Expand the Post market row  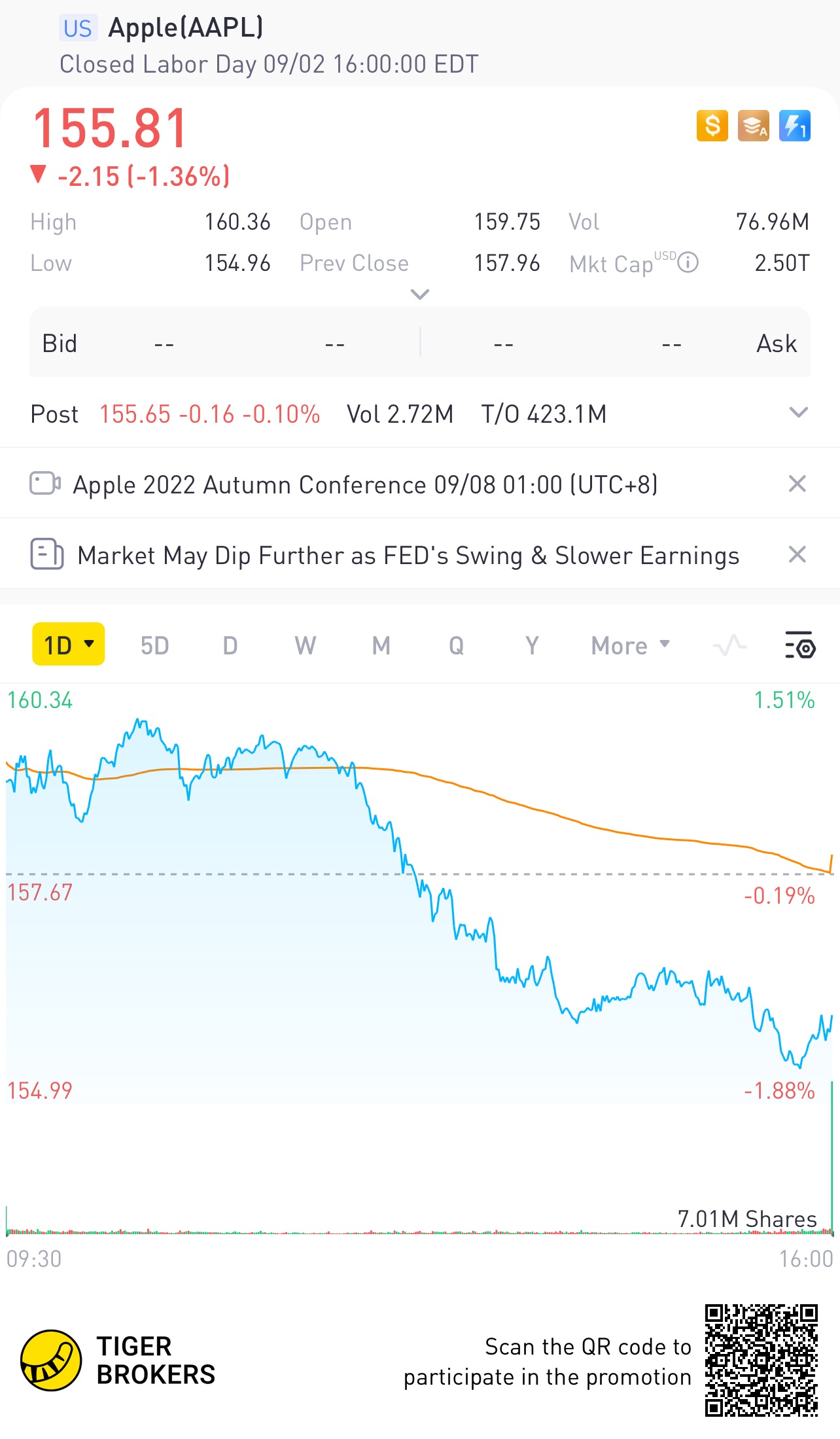point(798,413)
